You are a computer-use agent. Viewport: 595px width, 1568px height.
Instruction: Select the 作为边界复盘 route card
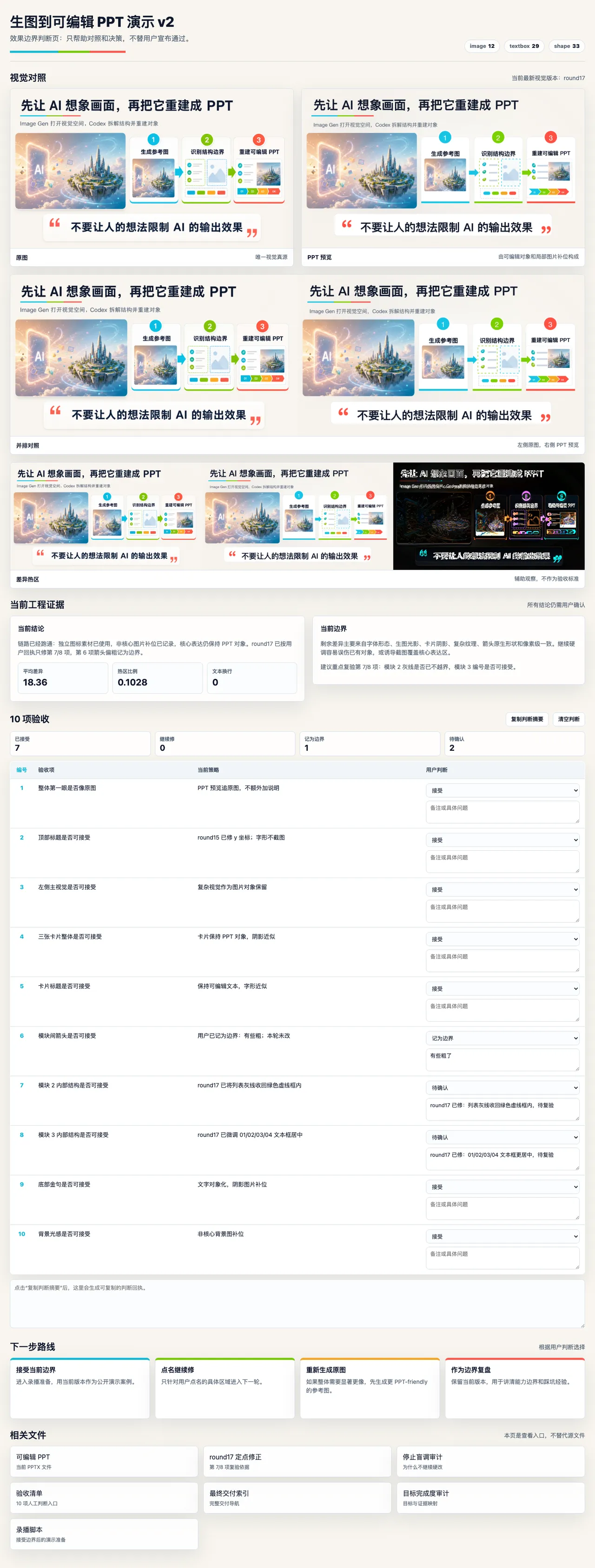[515, 1388]
